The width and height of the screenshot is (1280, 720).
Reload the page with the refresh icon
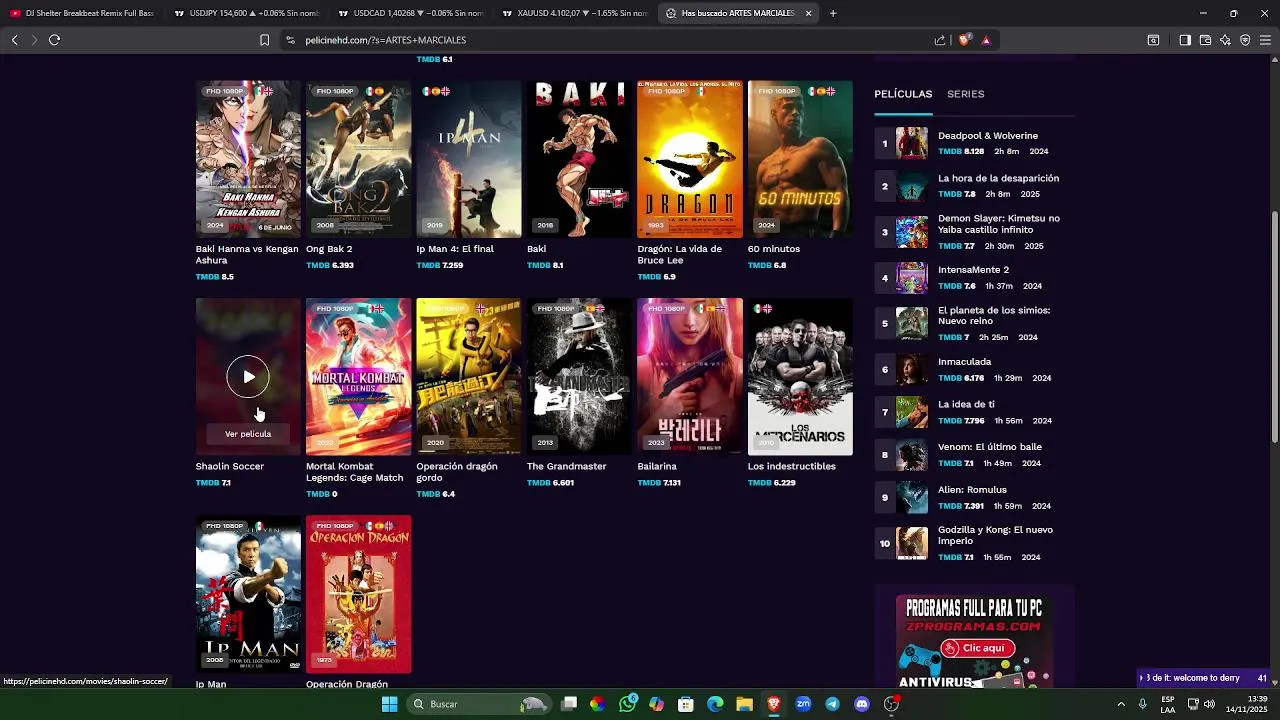click(x=54, y=40)
